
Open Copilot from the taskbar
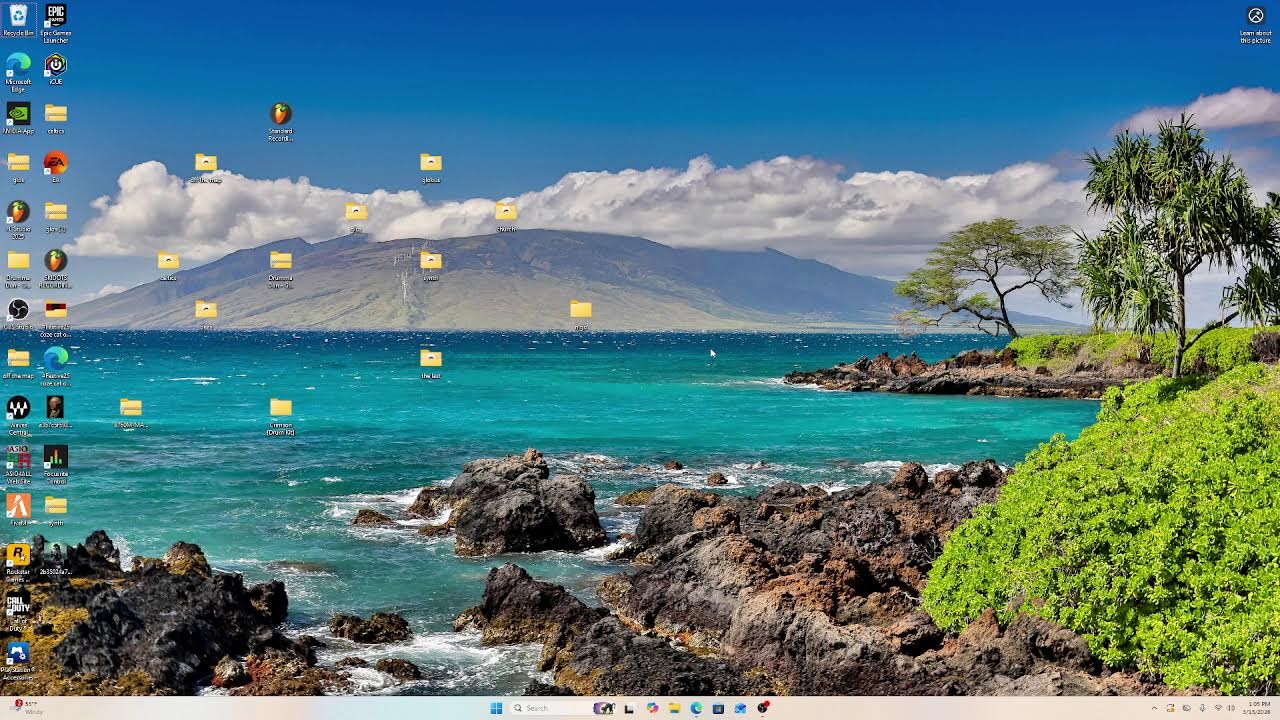point(652,708)
